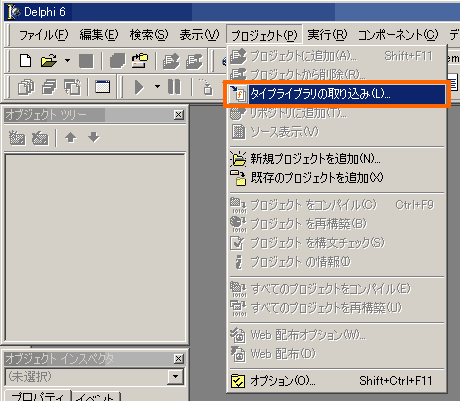Open the ファイル(F) menu

(x=43, y=35)
